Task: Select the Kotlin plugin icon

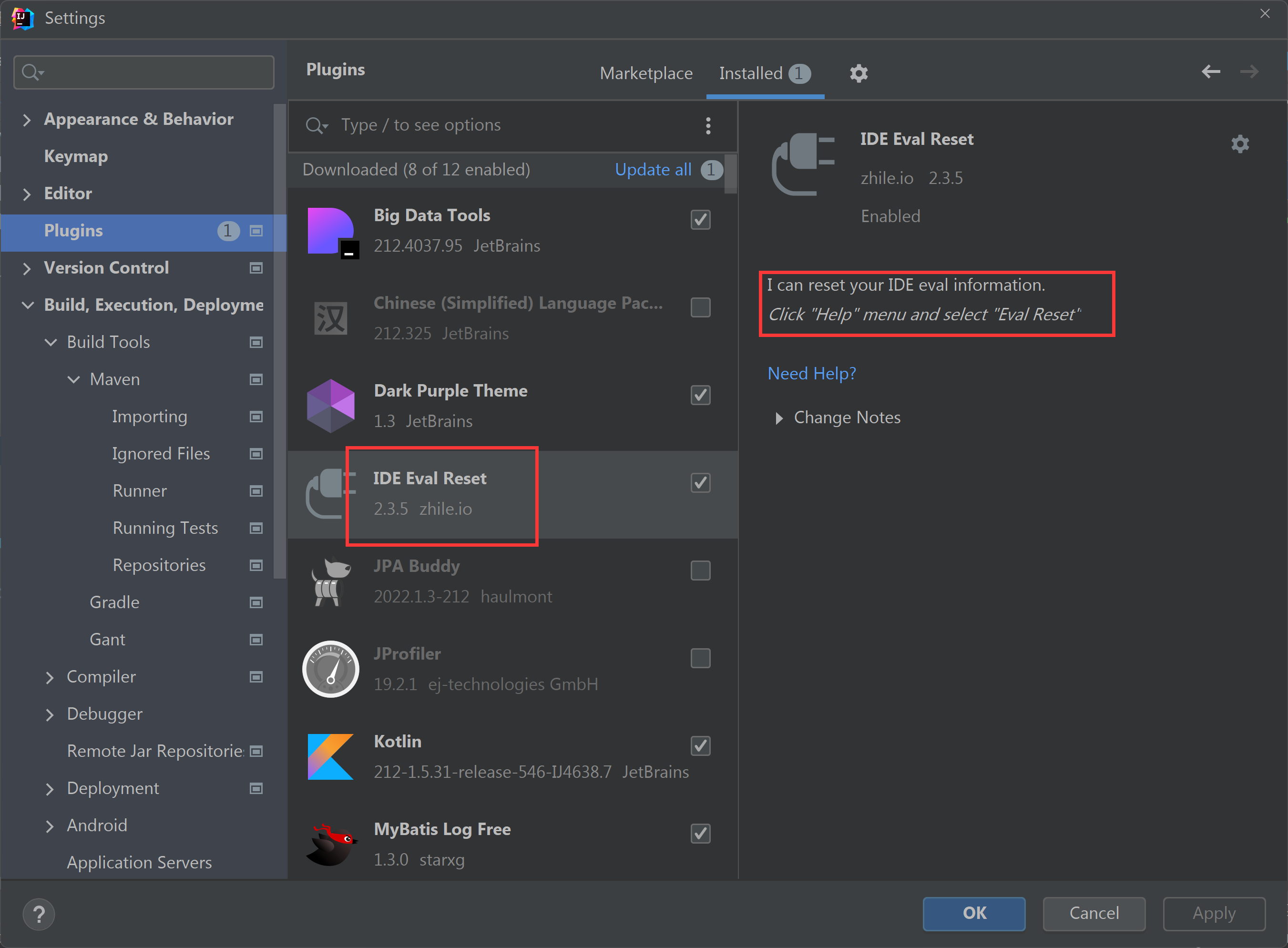Action: click(x=330, y=756)
